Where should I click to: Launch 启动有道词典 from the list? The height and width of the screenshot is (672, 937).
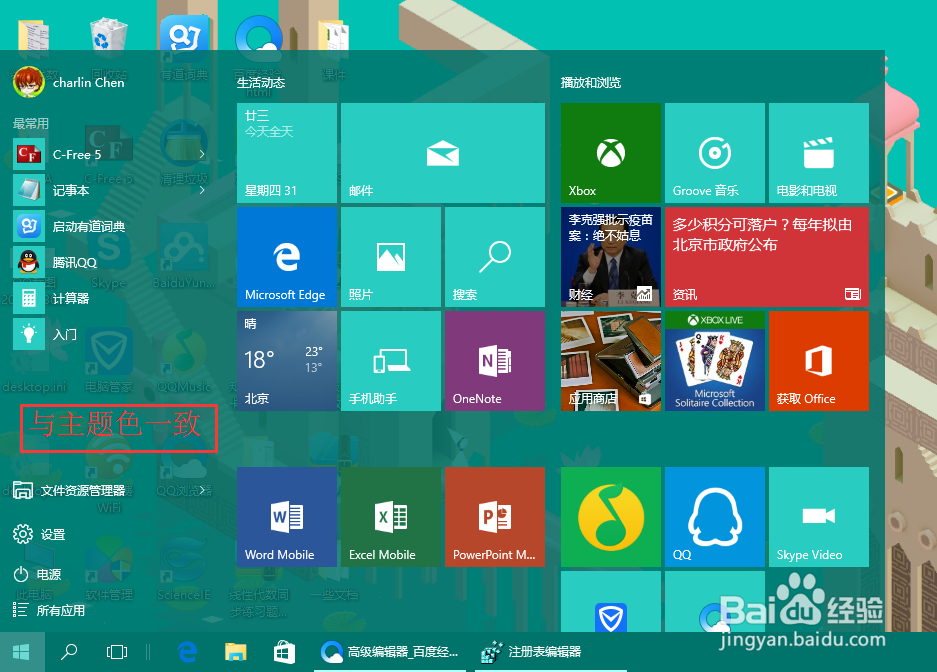[111, 226]
